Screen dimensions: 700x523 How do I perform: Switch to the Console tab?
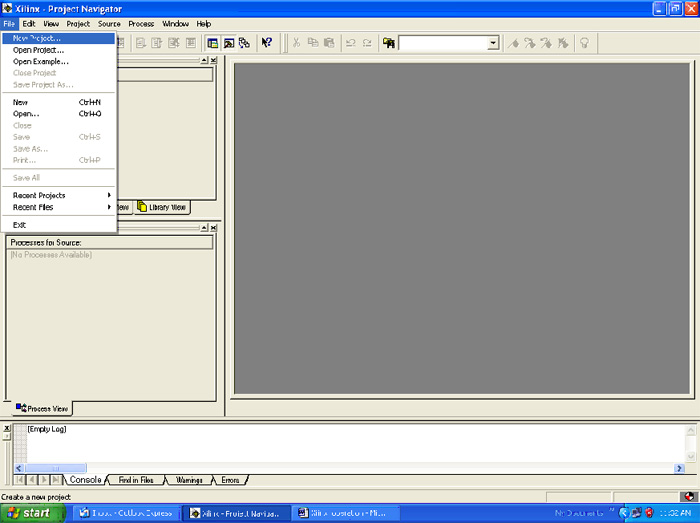85,480
